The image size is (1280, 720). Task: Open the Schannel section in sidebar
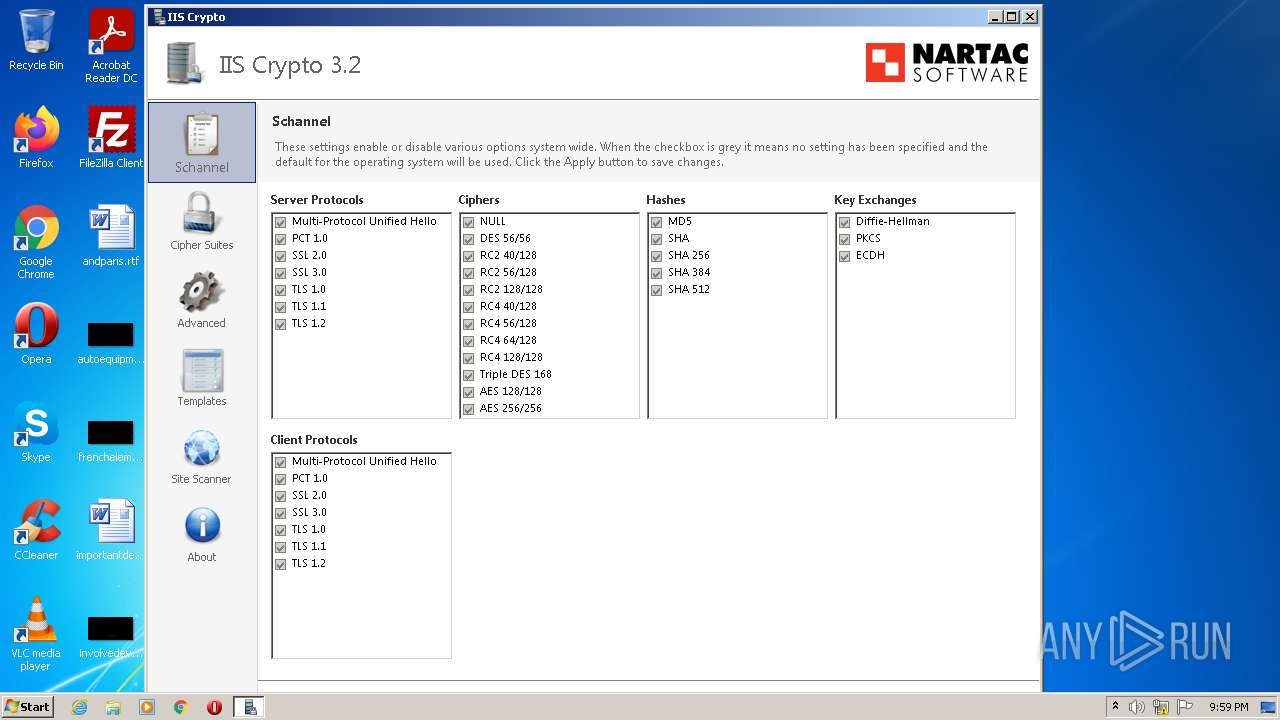tap(202, 142)
